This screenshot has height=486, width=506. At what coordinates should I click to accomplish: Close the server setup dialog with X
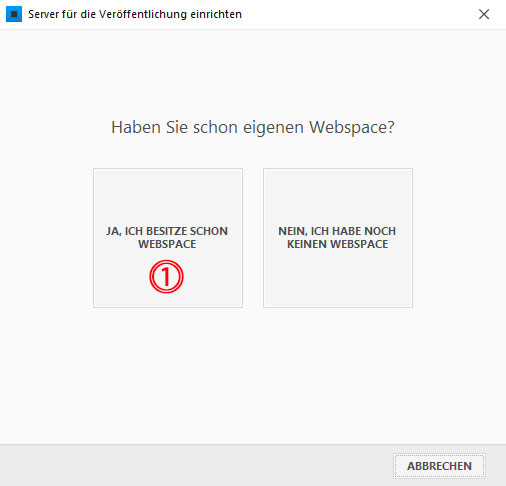pyautogui.click(x=484, y=14)
